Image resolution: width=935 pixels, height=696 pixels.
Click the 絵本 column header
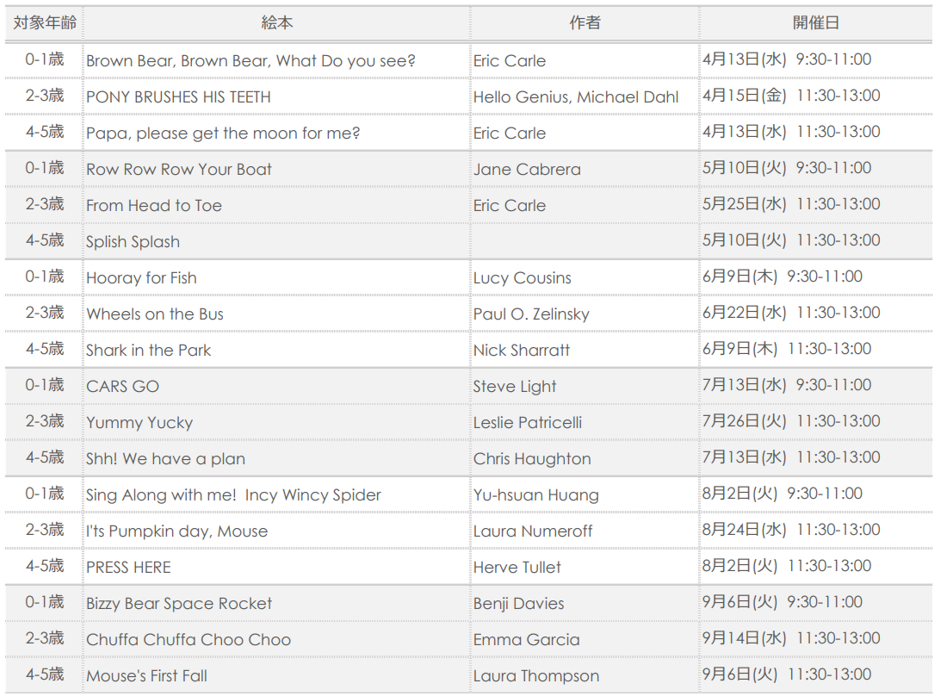[277, 23]
